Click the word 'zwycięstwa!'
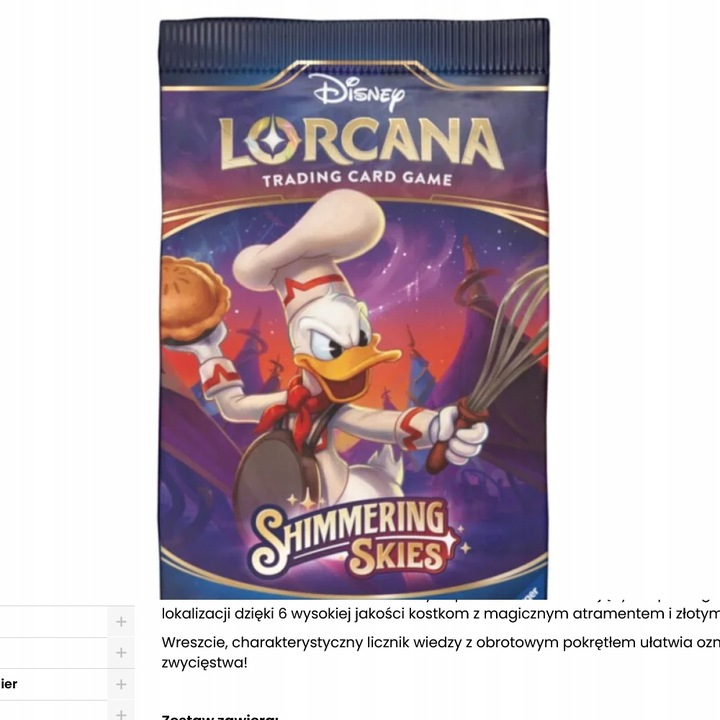This screenshot has height=720, width=720. click(204, 663)
